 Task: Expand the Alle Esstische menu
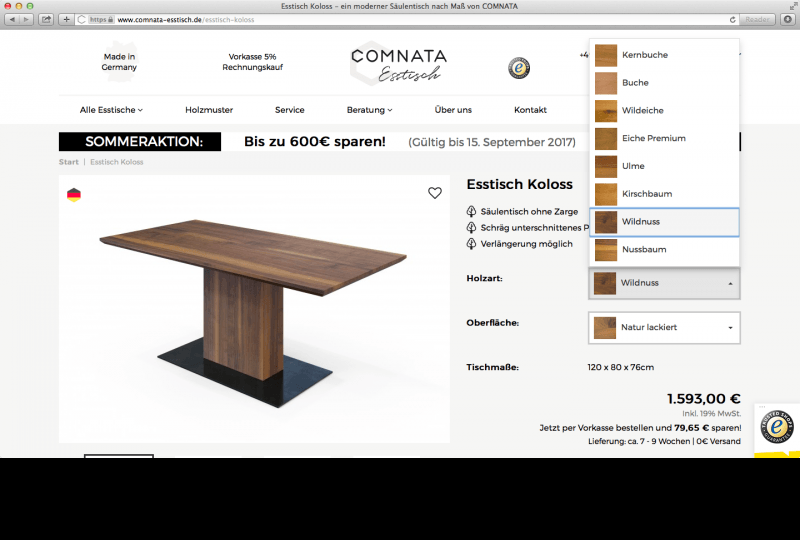111,110
